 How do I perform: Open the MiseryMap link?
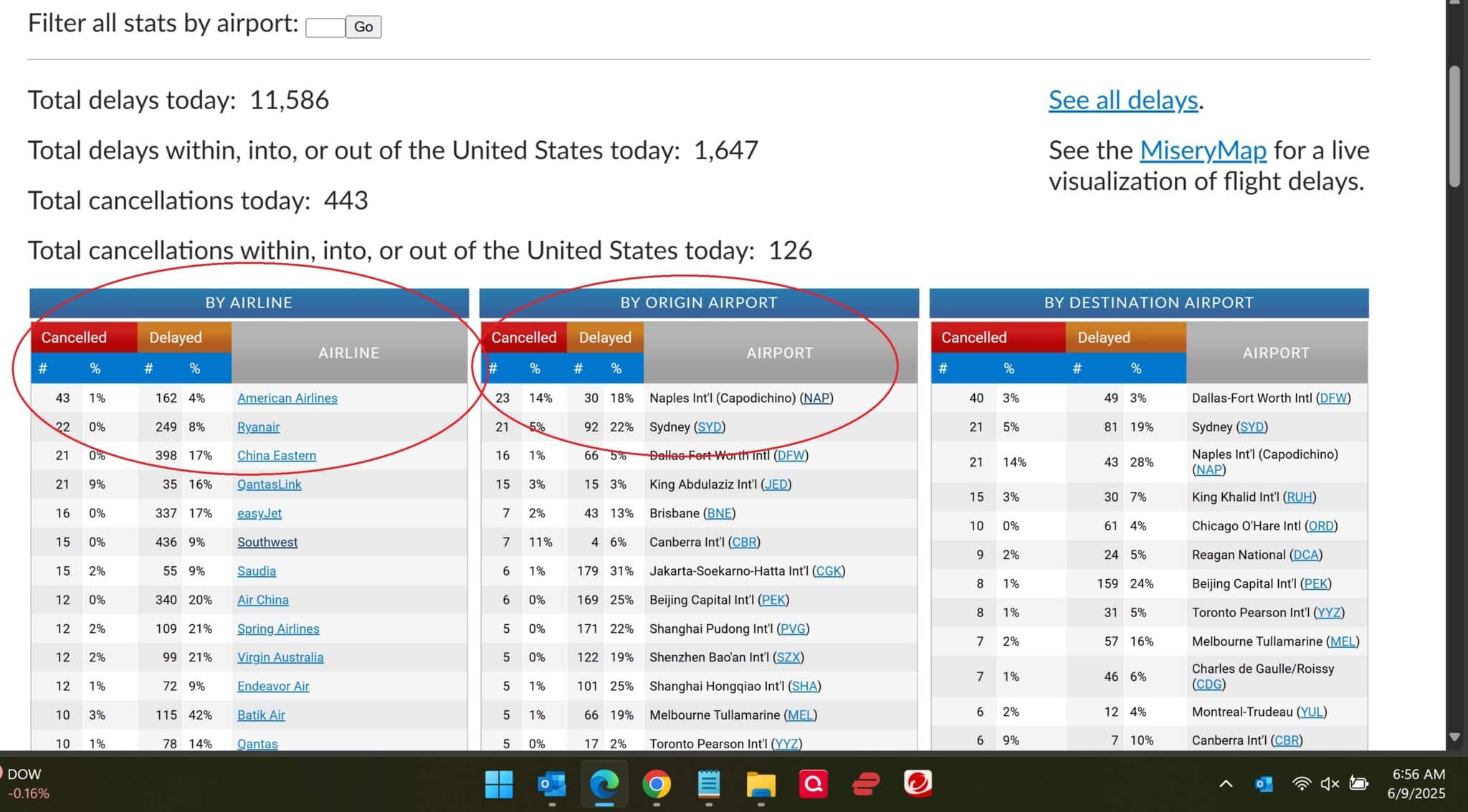pyautogui.click(x=1203, y=151)
